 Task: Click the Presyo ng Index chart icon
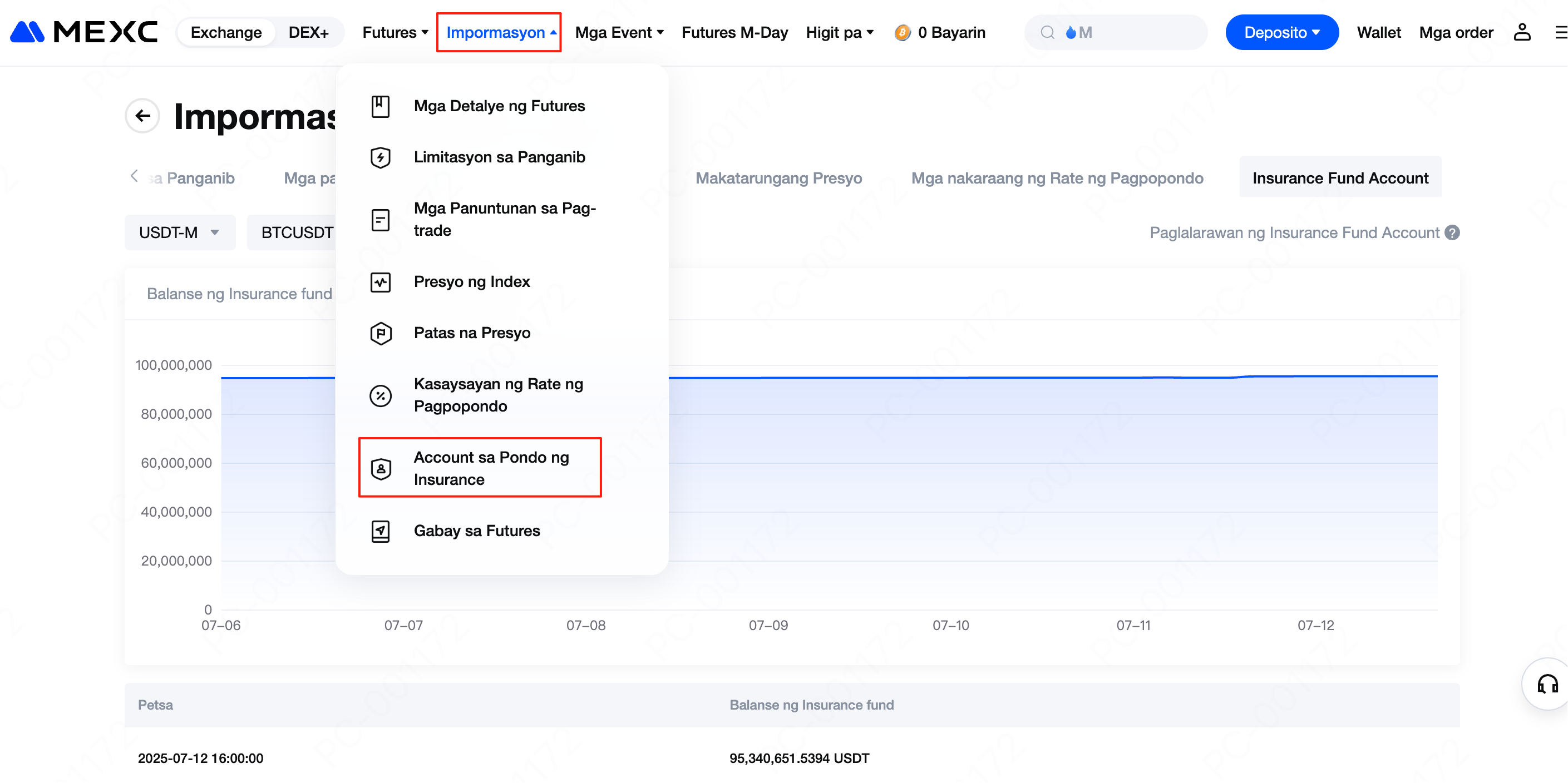tap(381, 283)
